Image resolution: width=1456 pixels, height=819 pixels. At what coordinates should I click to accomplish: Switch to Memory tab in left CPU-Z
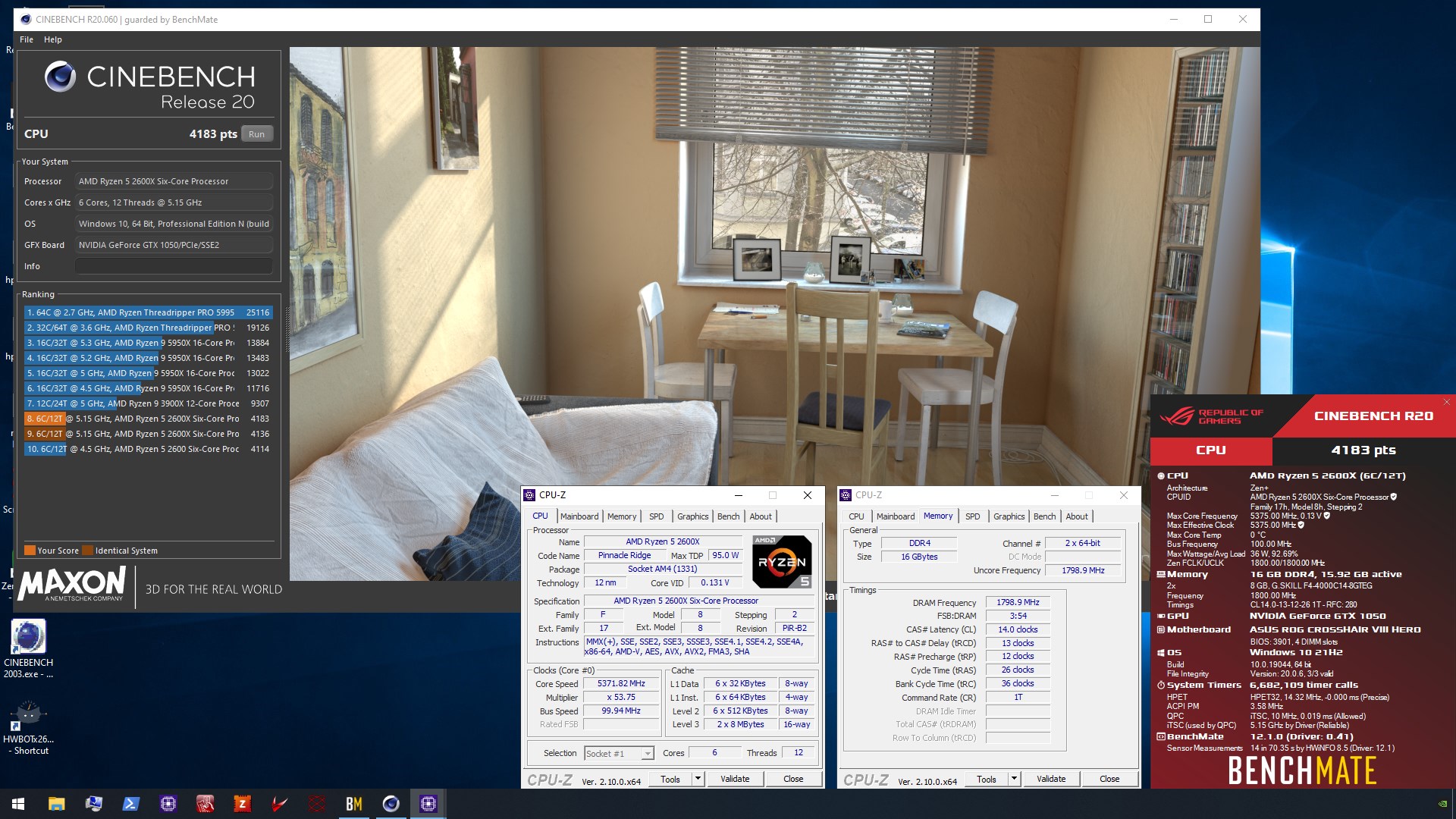tap(622, 516)
